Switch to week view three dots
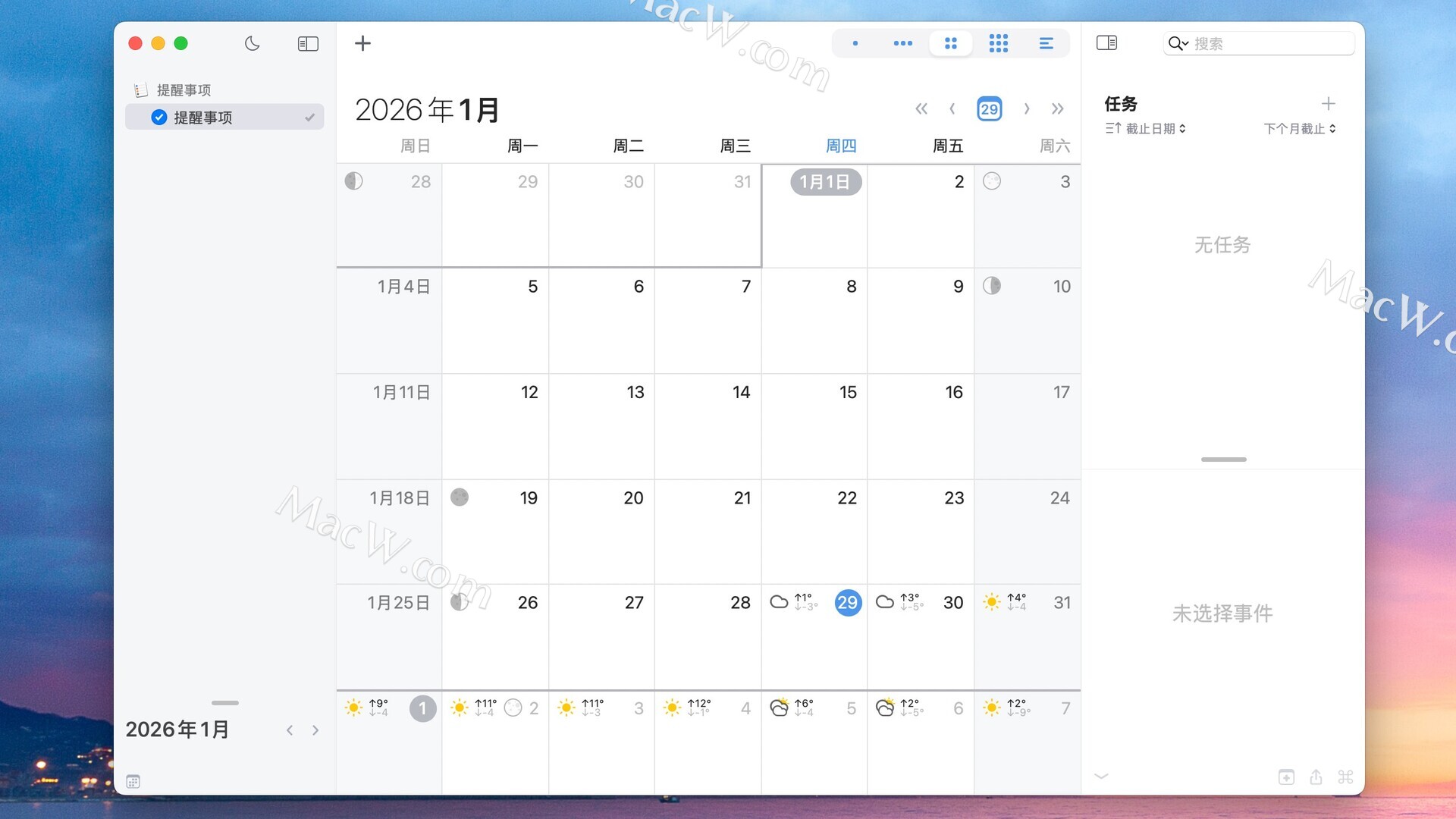Viewport: 1456px width, 819px height. (x=902, y=43)
